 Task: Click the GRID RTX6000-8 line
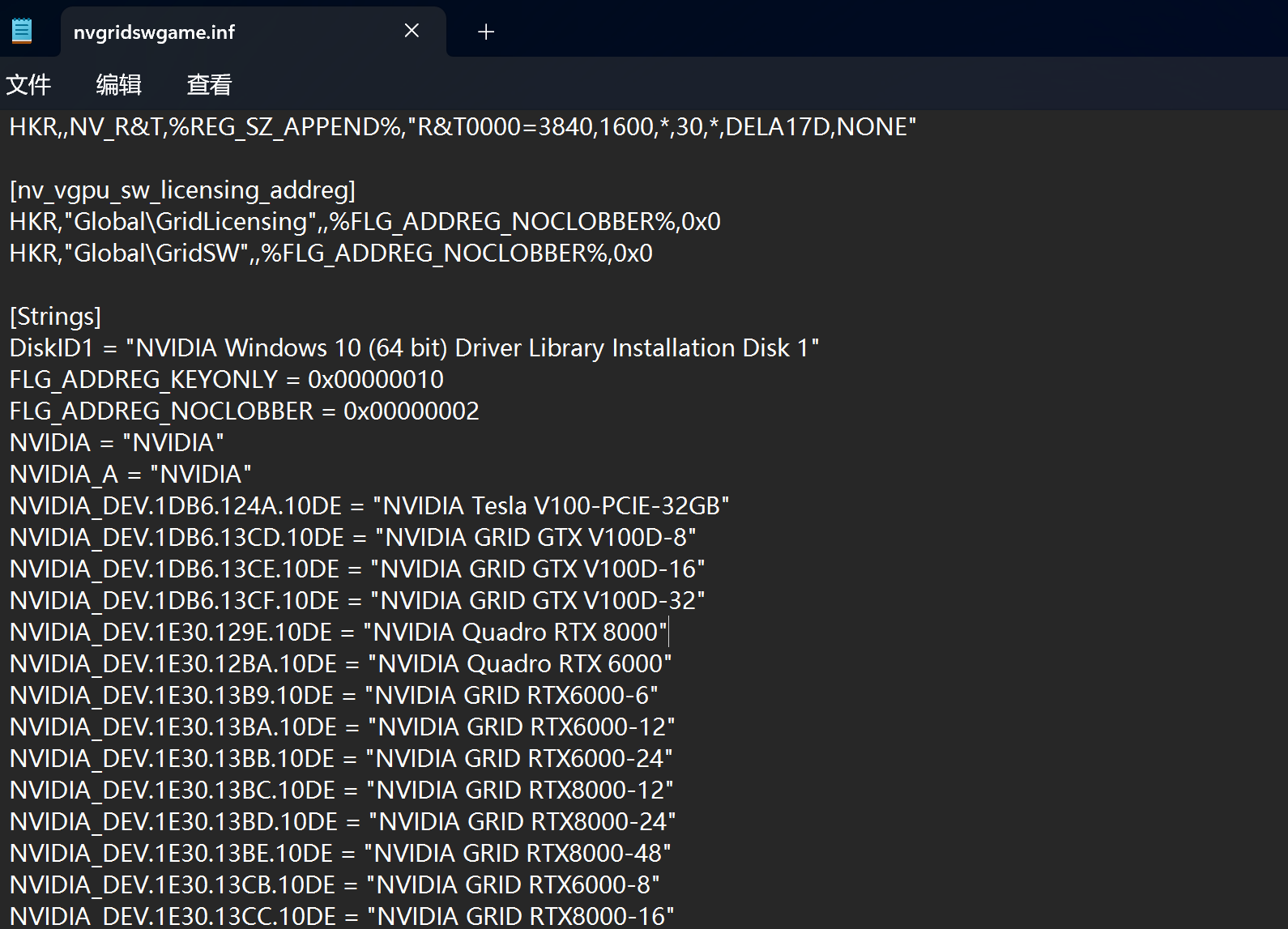(335, 885)
